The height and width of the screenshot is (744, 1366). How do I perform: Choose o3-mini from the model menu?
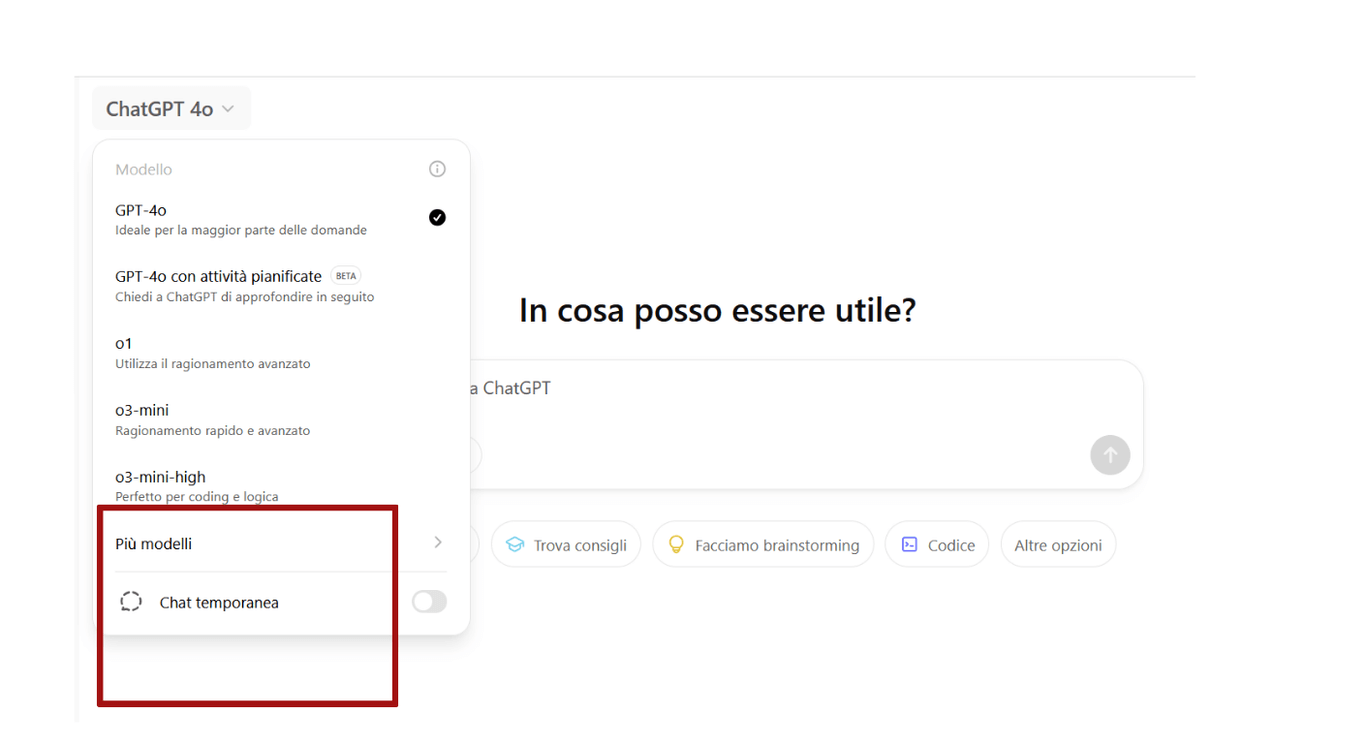[200, 419]
